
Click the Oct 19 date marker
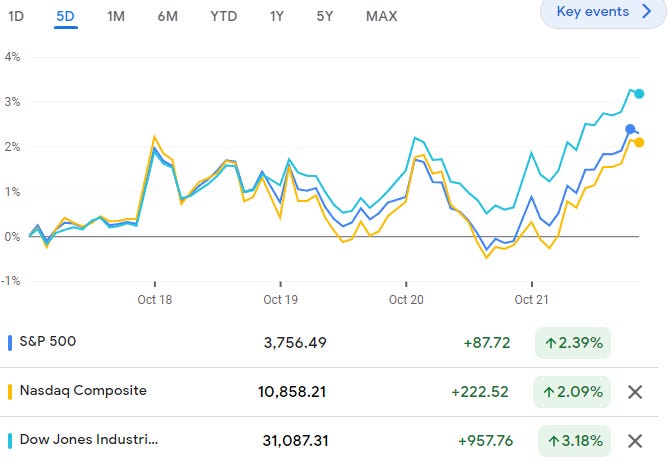(280, 299)
